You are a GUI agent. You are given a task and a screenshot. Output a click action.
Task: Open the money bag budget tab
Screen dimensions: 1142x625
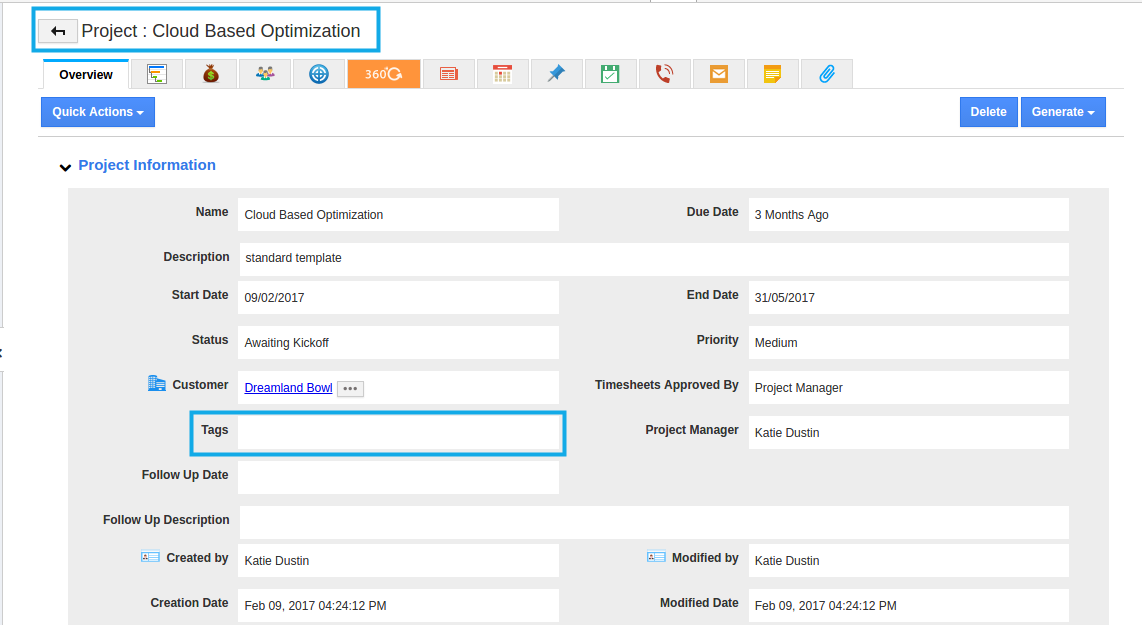coord(211,74)
